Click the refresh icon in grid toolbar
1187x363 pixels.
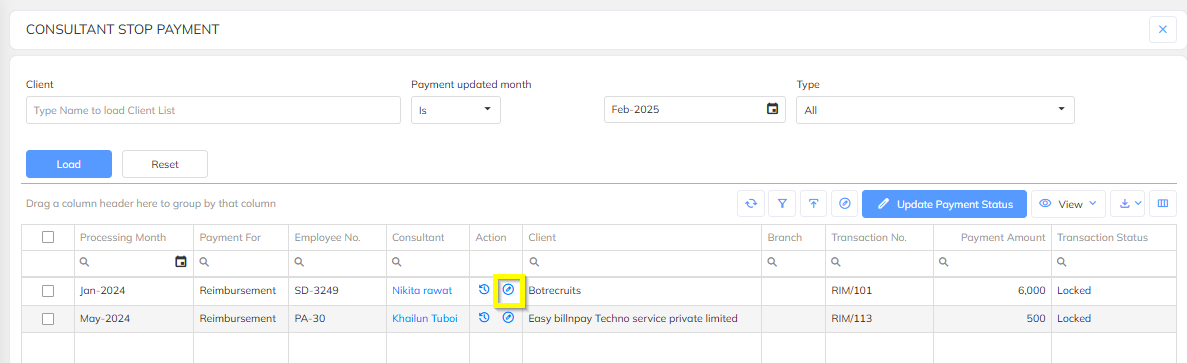click(x=751, y=203)
